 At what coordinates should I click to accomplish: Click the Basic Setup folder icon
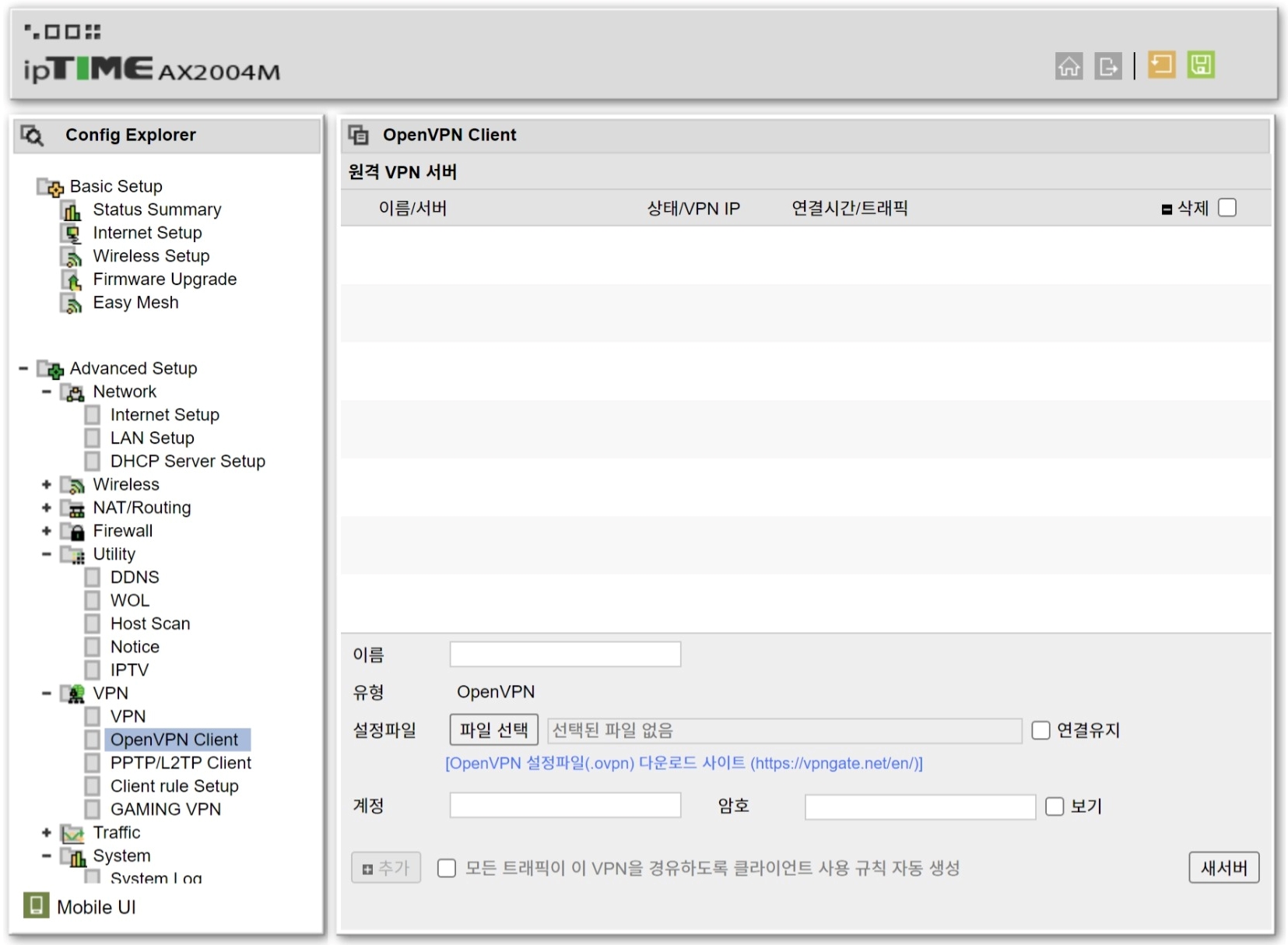51,187
